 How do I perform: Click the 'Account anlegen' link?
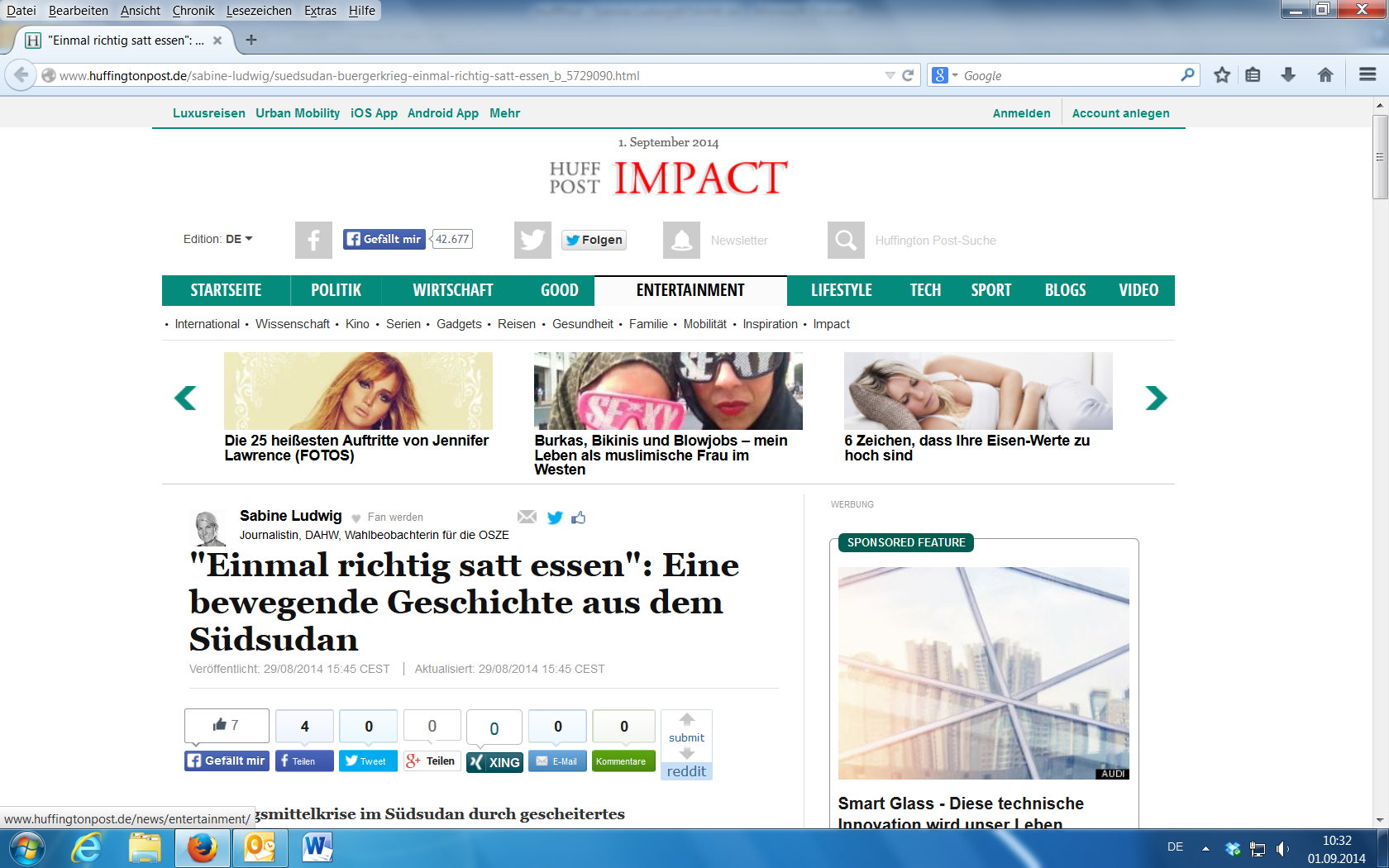click(x=1120, y=113)
